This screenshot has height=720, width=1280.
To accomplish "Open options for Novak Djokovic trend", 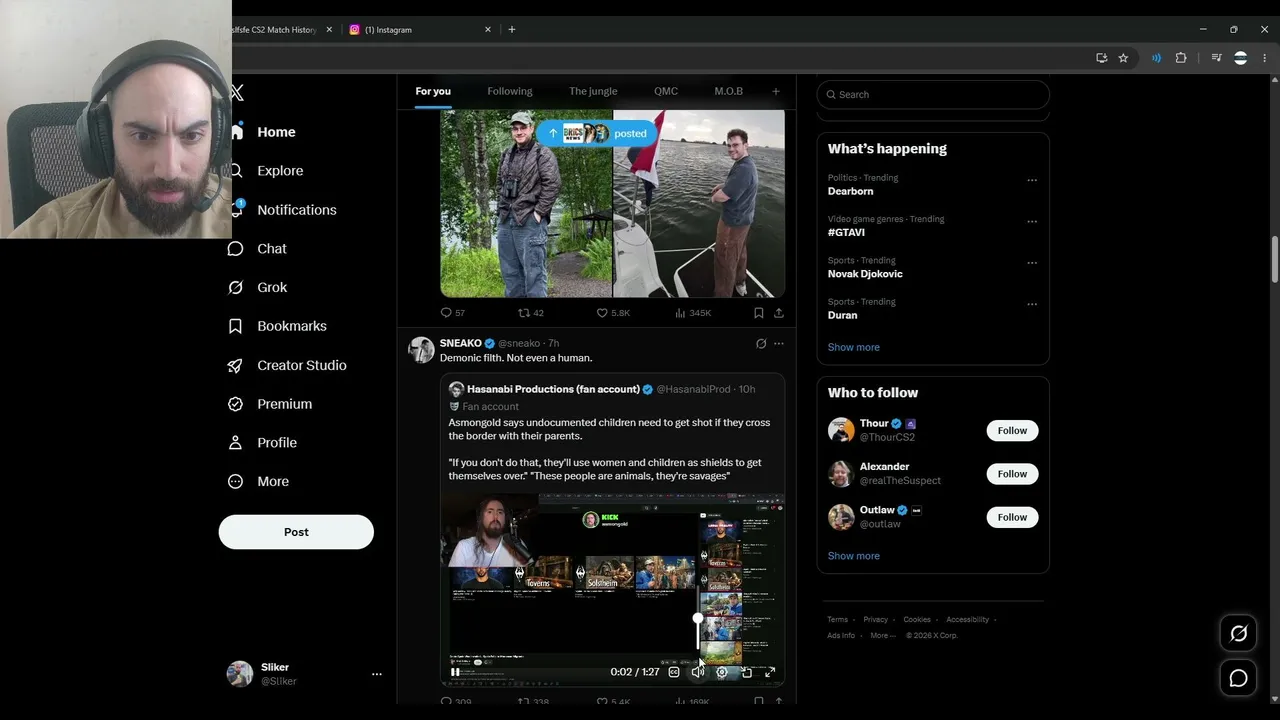I will [1032, 263].
